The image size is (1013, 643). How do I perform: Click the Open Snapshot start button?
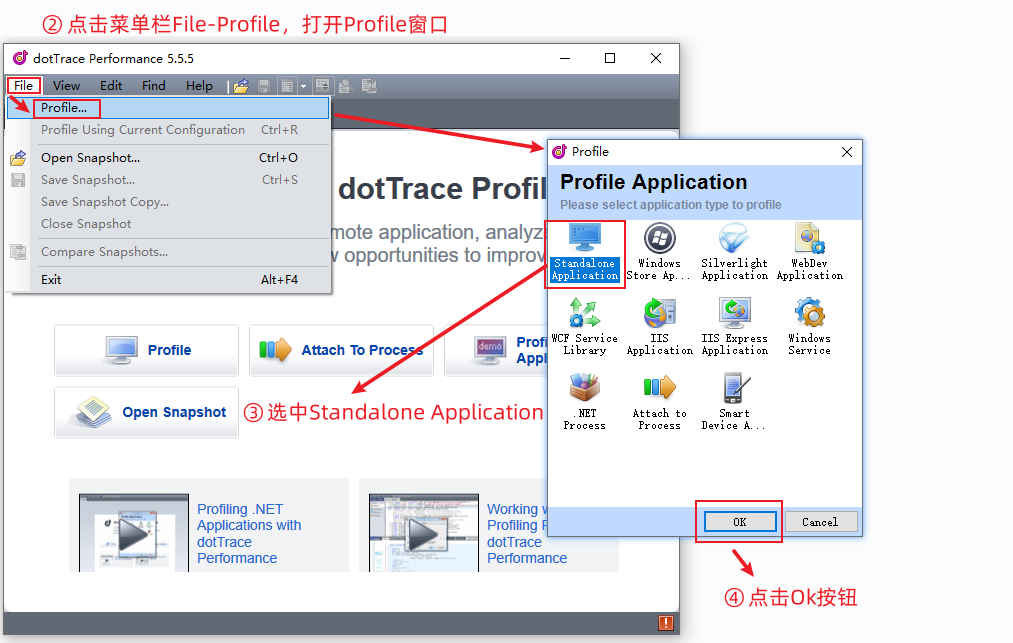pyautogui.click(x=147, y=412)
